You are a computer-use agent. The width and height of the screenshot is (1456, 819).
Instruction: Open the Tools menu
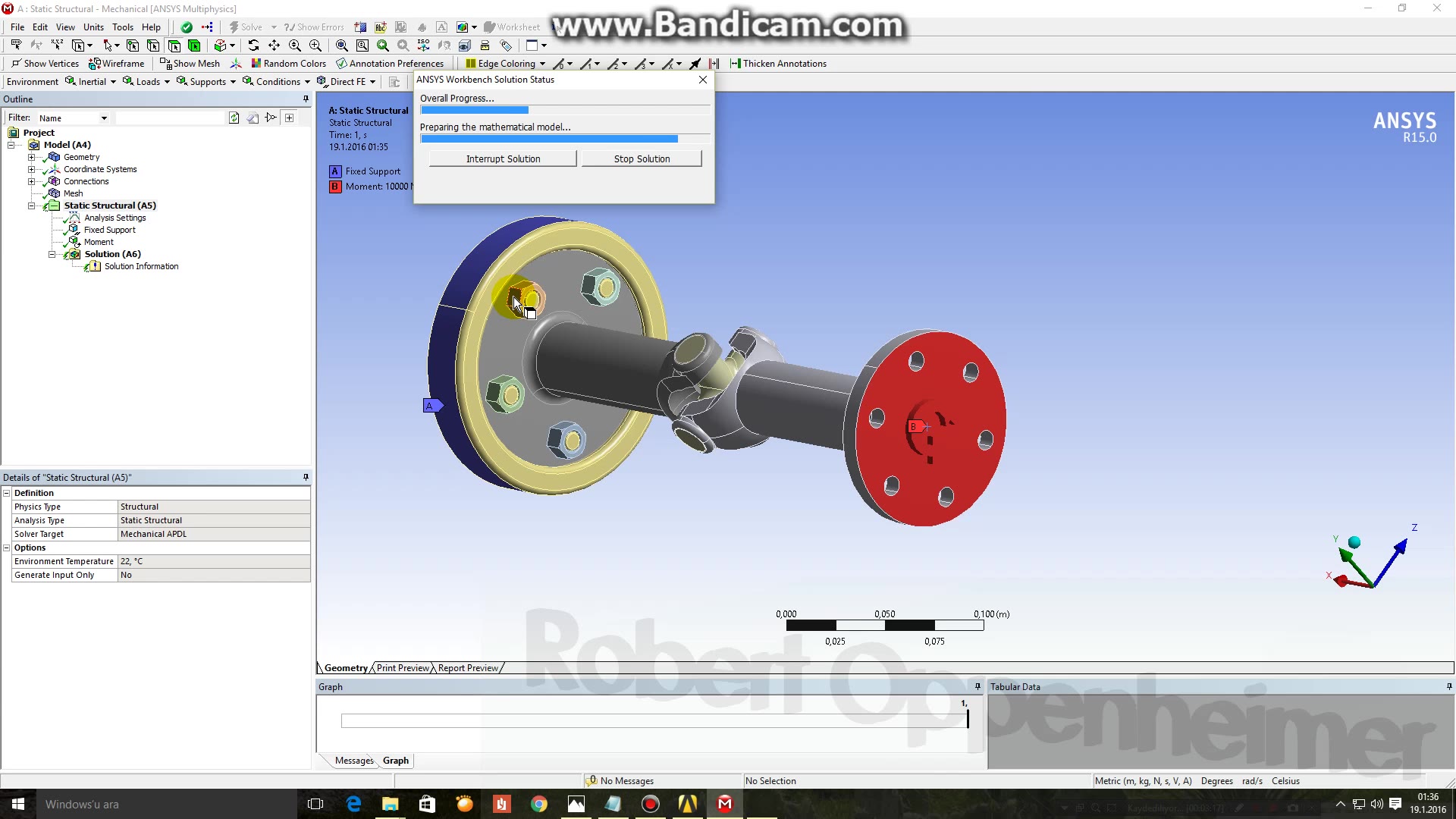tap(123, 27)
